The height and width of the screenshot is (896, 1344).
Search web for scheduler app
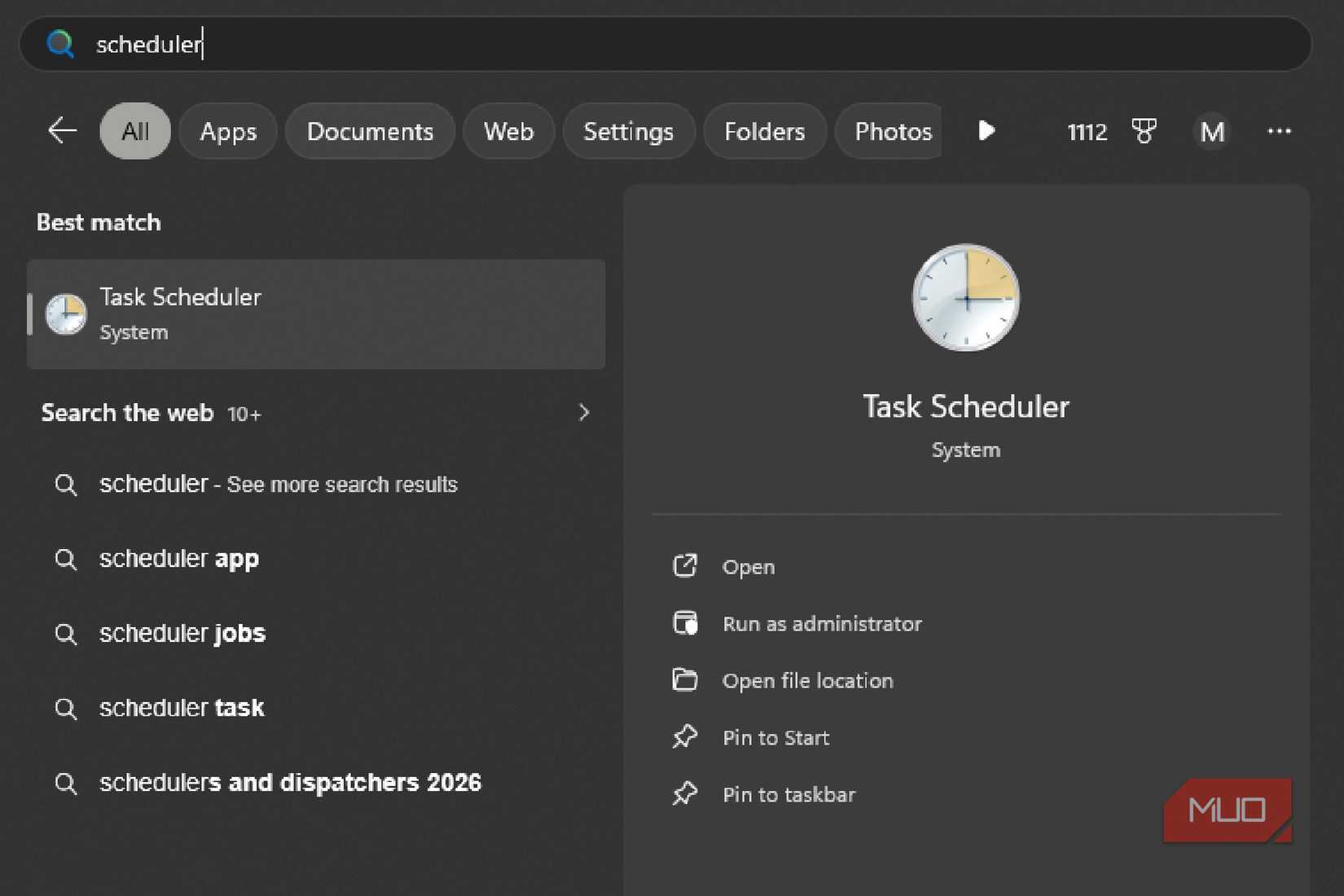(179, 559)
